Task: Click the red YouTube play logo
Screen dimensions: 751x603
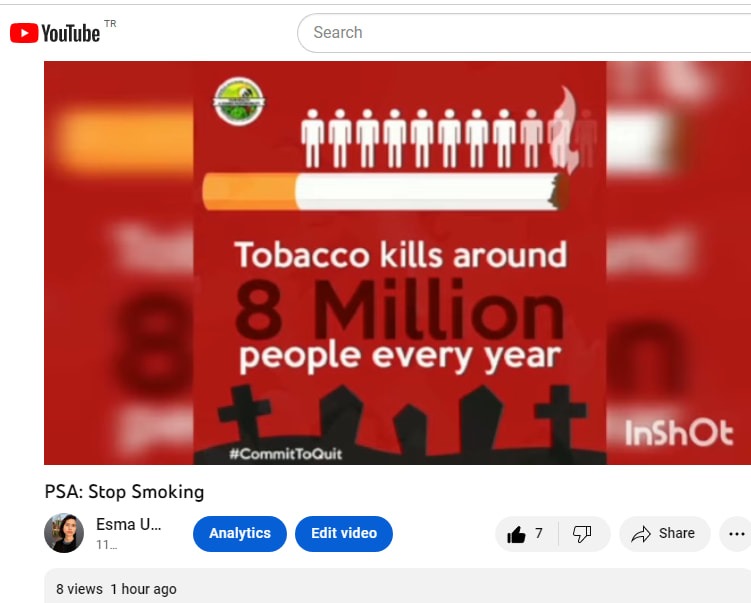Action: pos(24,33)
